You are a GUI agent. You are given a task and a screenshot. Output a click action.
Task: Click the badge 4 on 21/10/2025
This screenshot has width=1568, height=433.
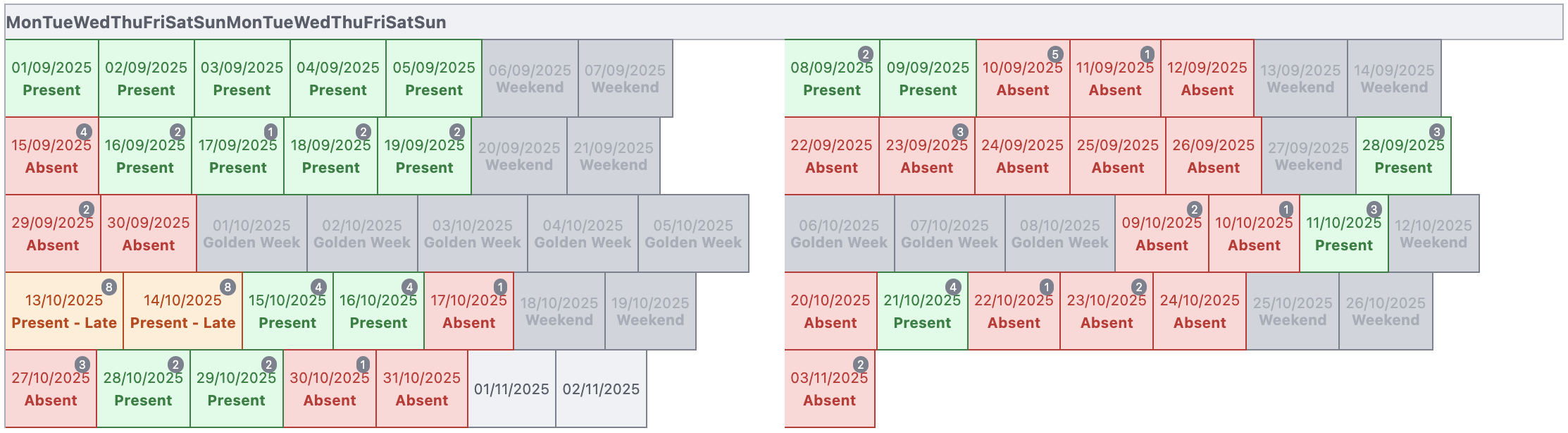pos(953,287)
